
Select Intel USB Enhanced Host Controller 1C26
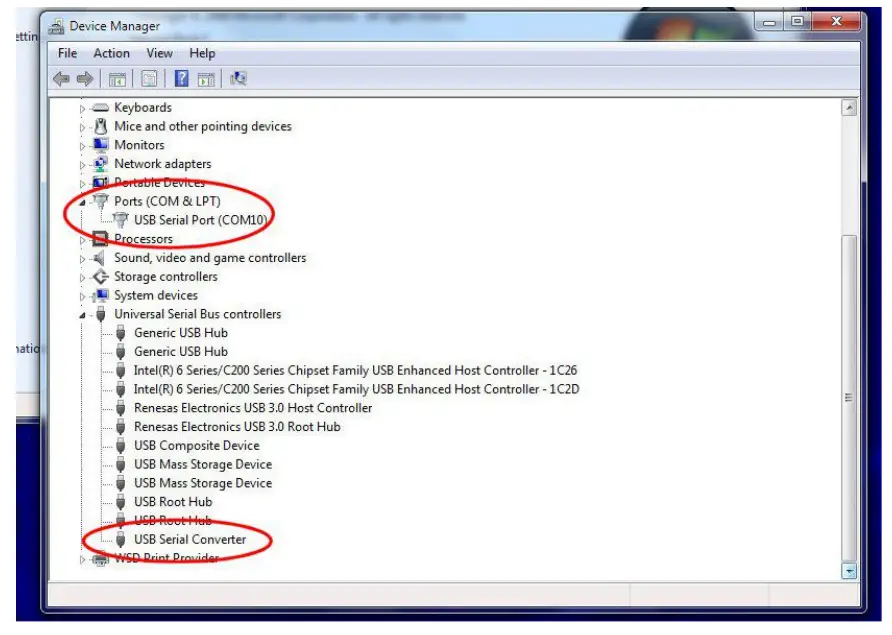coord(355,370)
